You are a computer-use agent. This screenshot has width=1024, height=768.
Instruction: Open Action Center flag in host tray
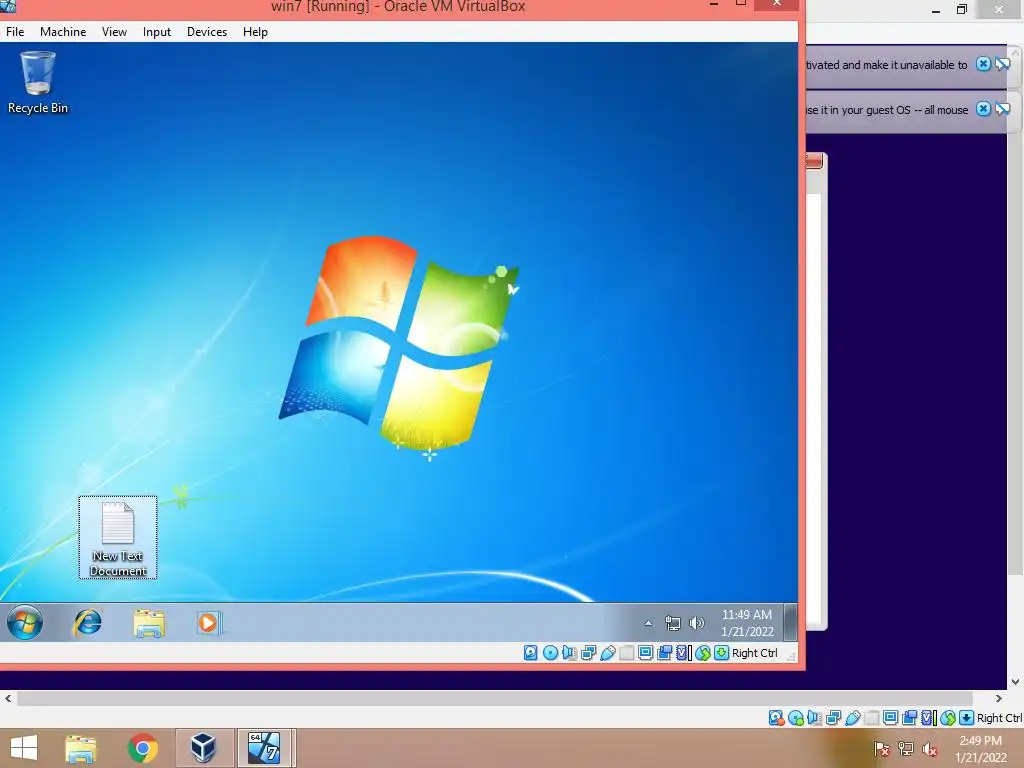[882, 749]
